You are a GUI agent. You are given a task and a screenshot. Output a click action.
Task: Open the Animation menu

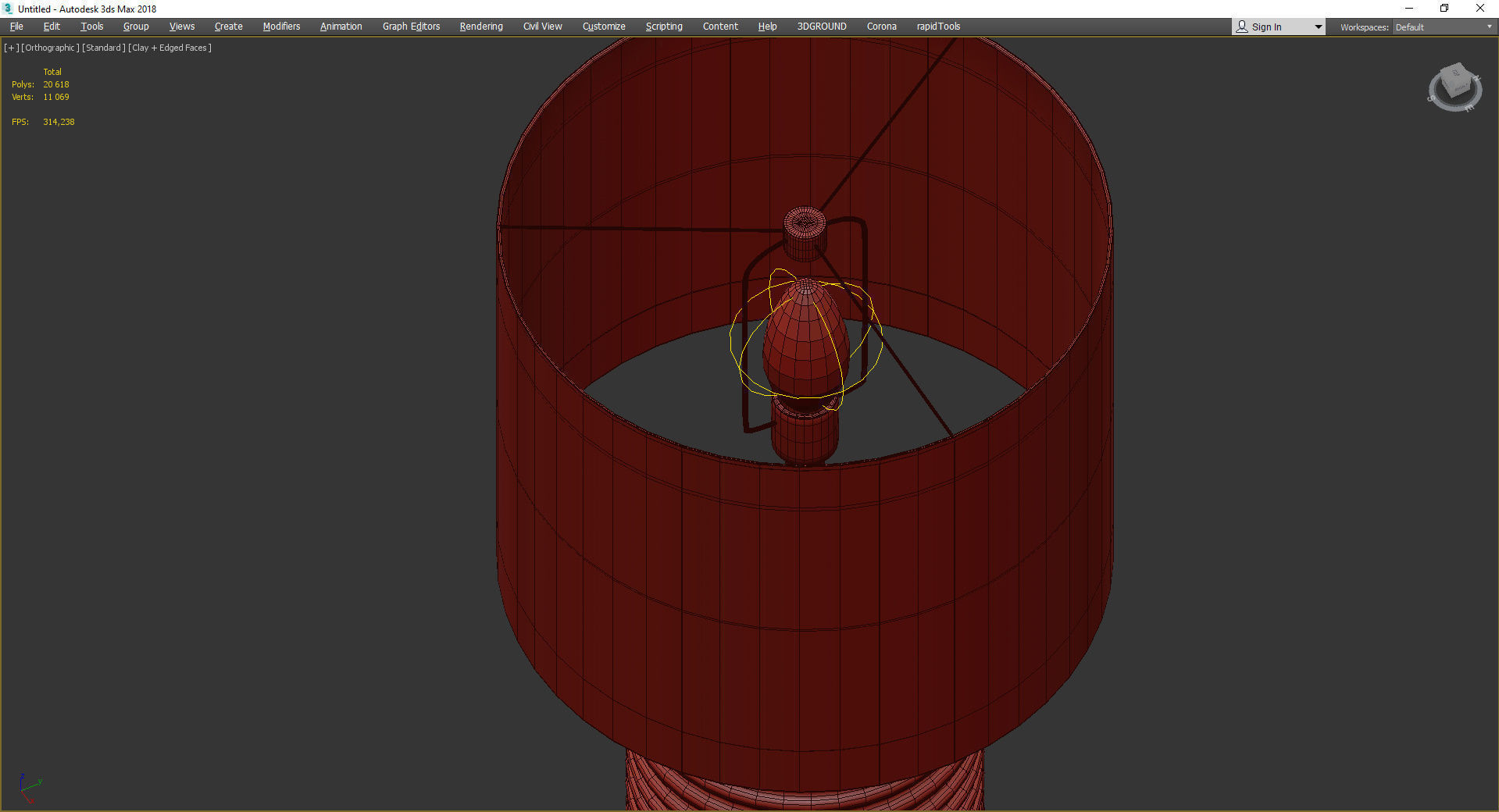point(341,27)
